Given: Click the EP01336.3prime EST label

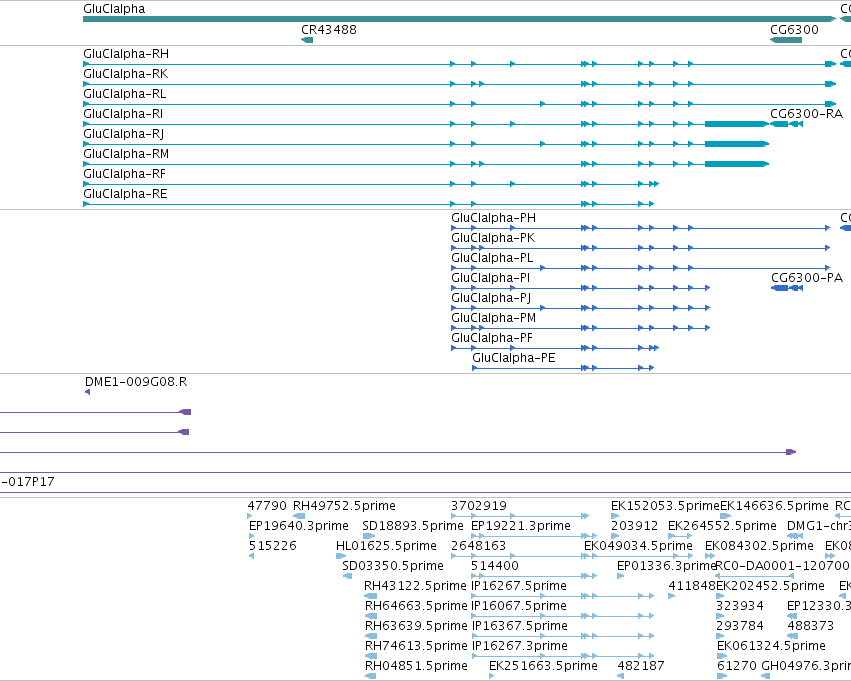Looking at the screenshot, I should click(666, 566).
